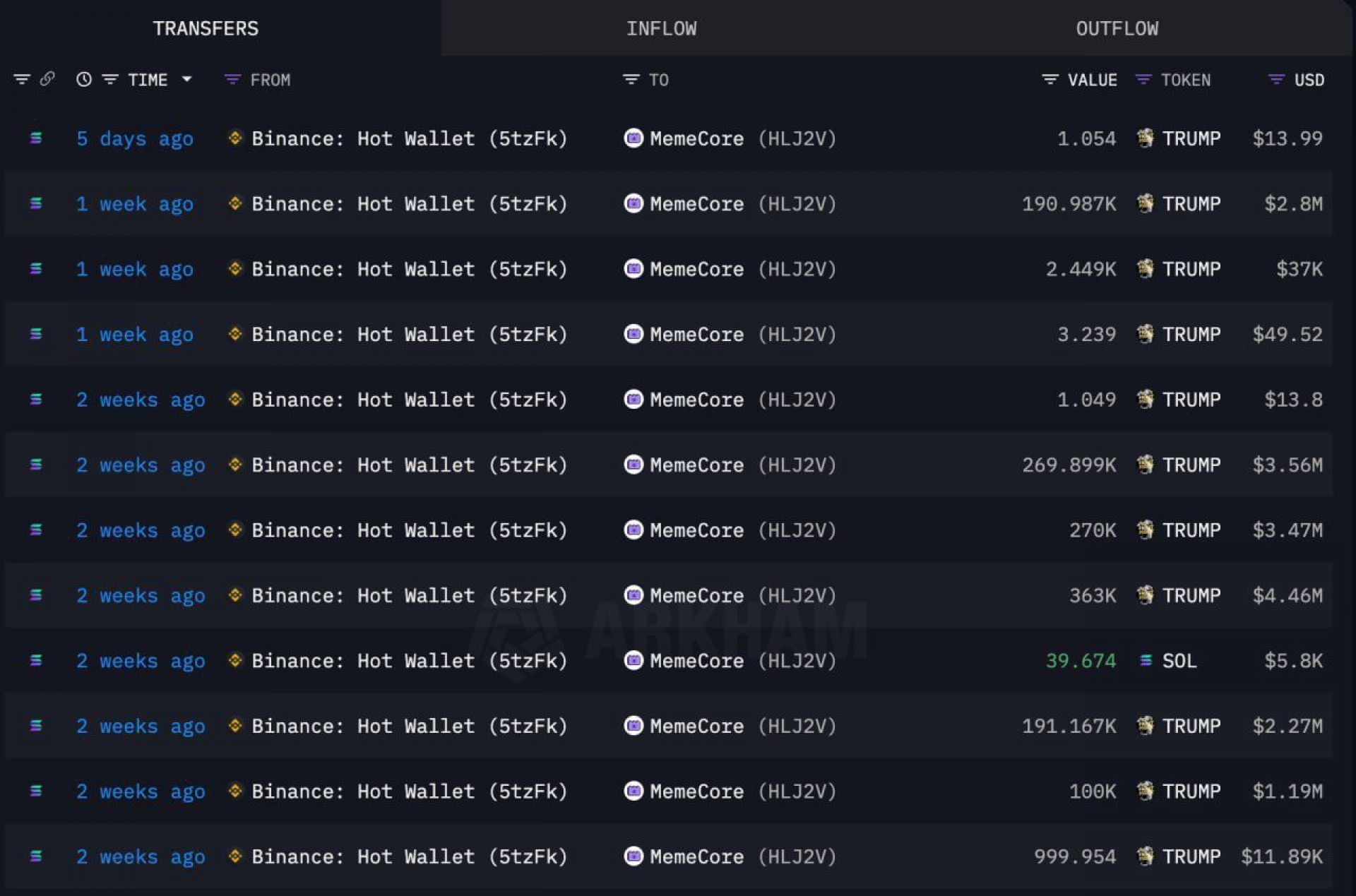Click the TRUMP token icon in the 270K row
1356x896 pixels.
point(1145,530)
